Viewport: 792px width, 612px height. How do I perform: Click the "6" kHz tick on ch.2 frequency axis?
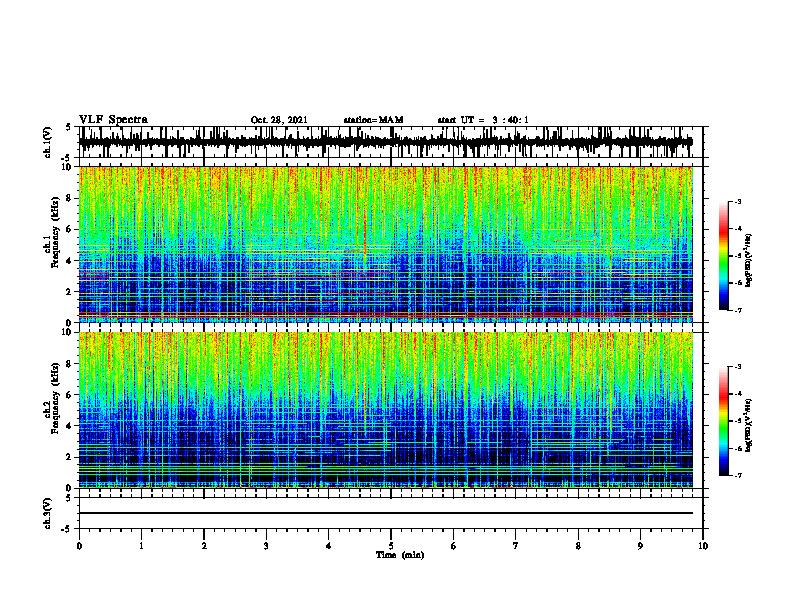pos(70,394)
